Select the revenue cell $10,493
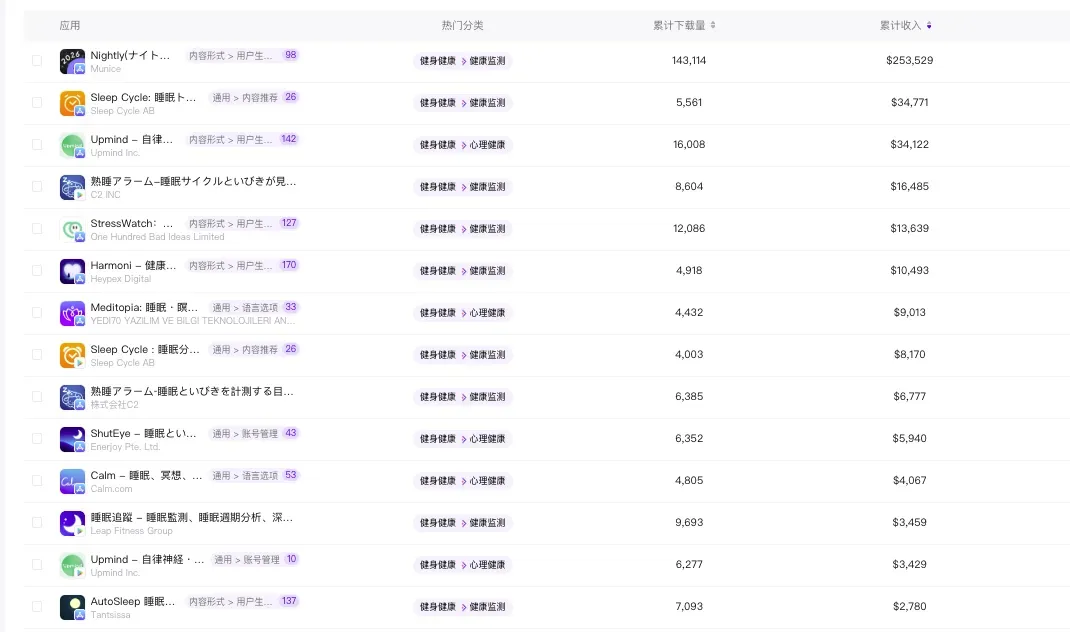Screen dimensions: 1070x632 click(910, 270)
